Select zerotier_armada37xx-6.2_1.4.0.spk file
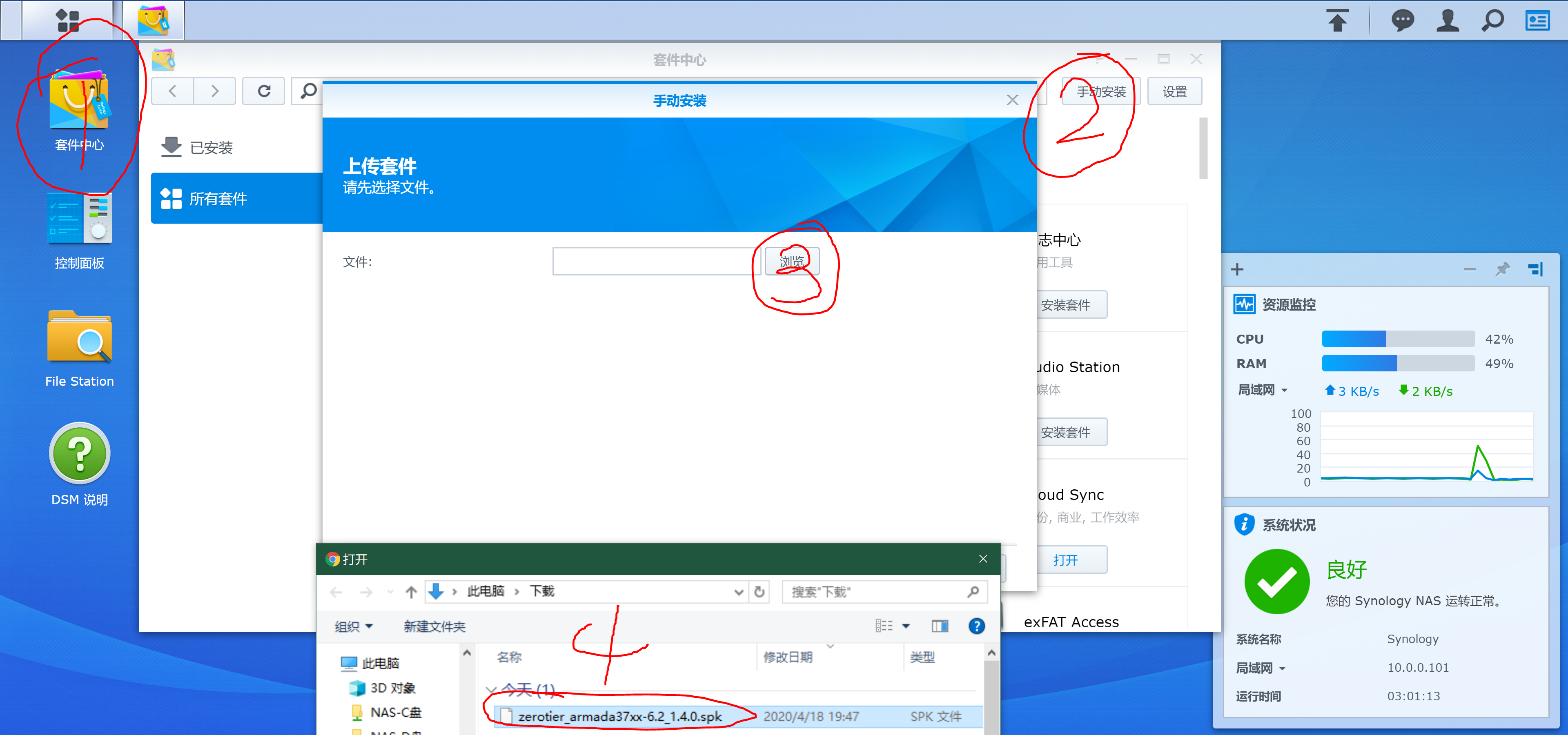This screenshot has height=735, width=1568. pos(738,717)
